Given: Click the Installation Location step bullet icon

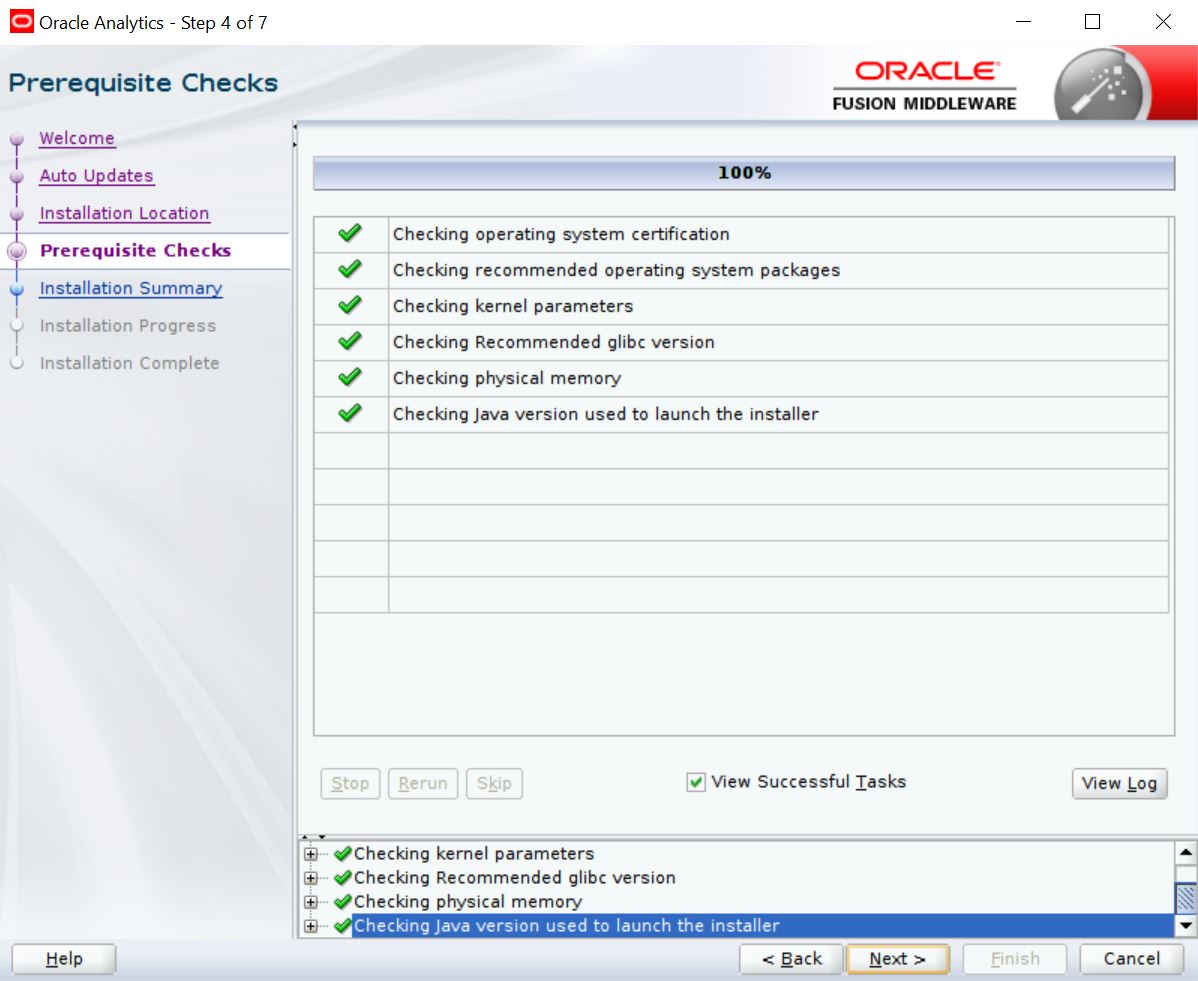Looking at the screenshot, I should pos(17,214).
